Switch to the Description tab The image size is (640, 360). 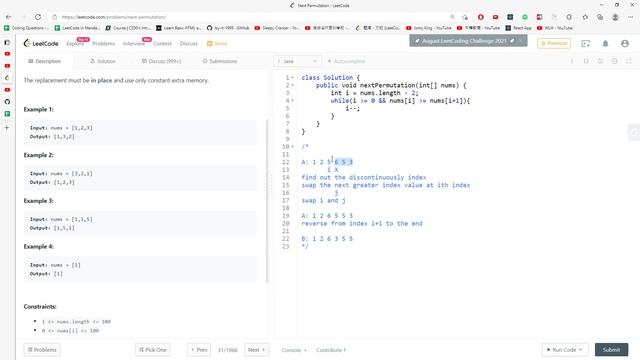tap(44, 61)
